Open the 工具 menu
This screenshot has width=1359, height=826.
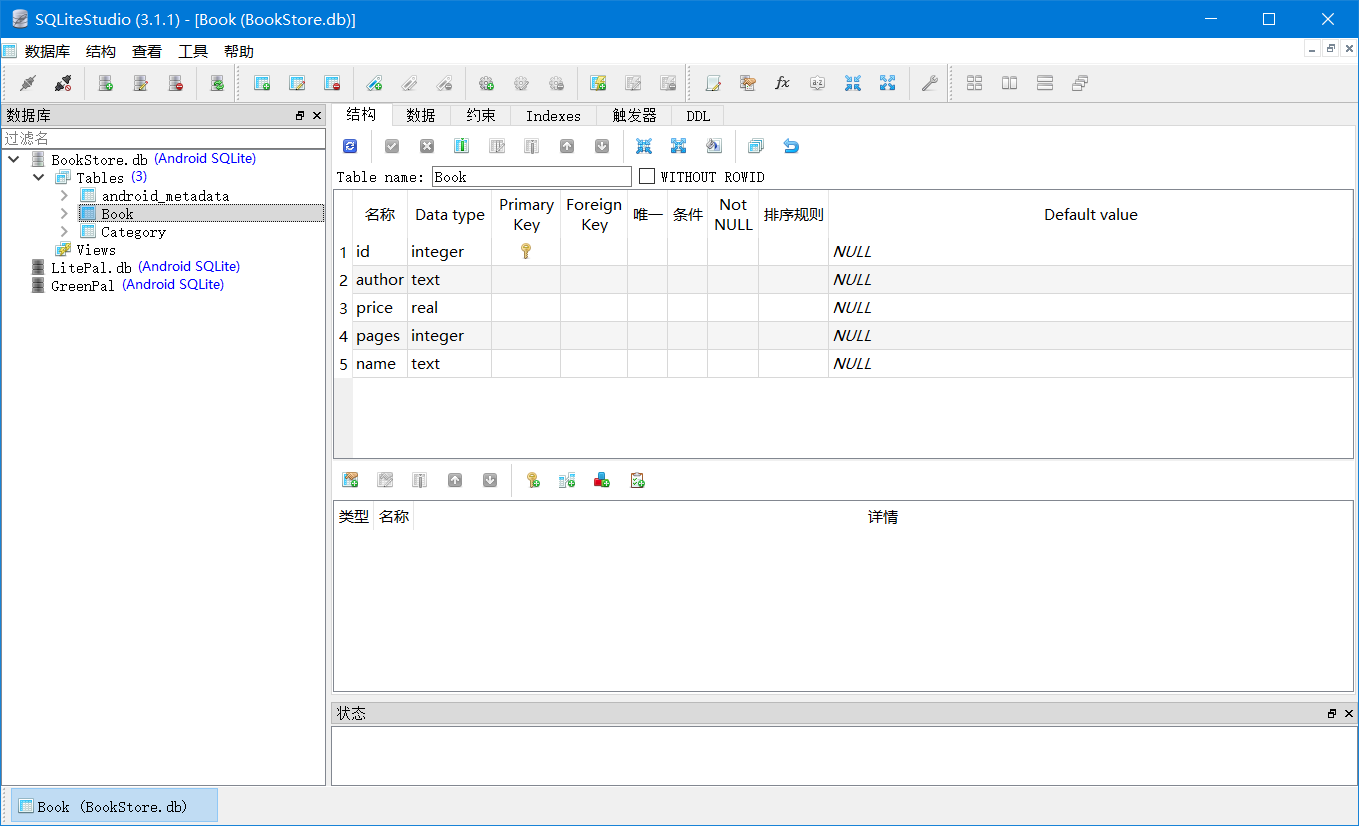(193, 52)
